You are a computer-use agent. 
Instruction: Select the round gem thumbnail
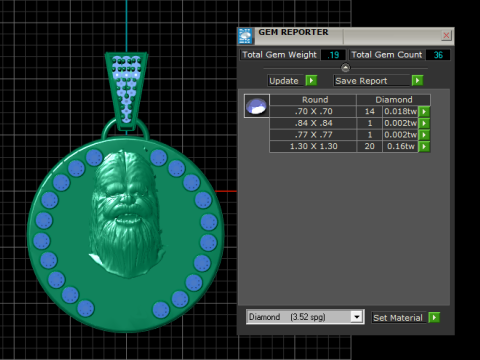(x=256, y=106)
